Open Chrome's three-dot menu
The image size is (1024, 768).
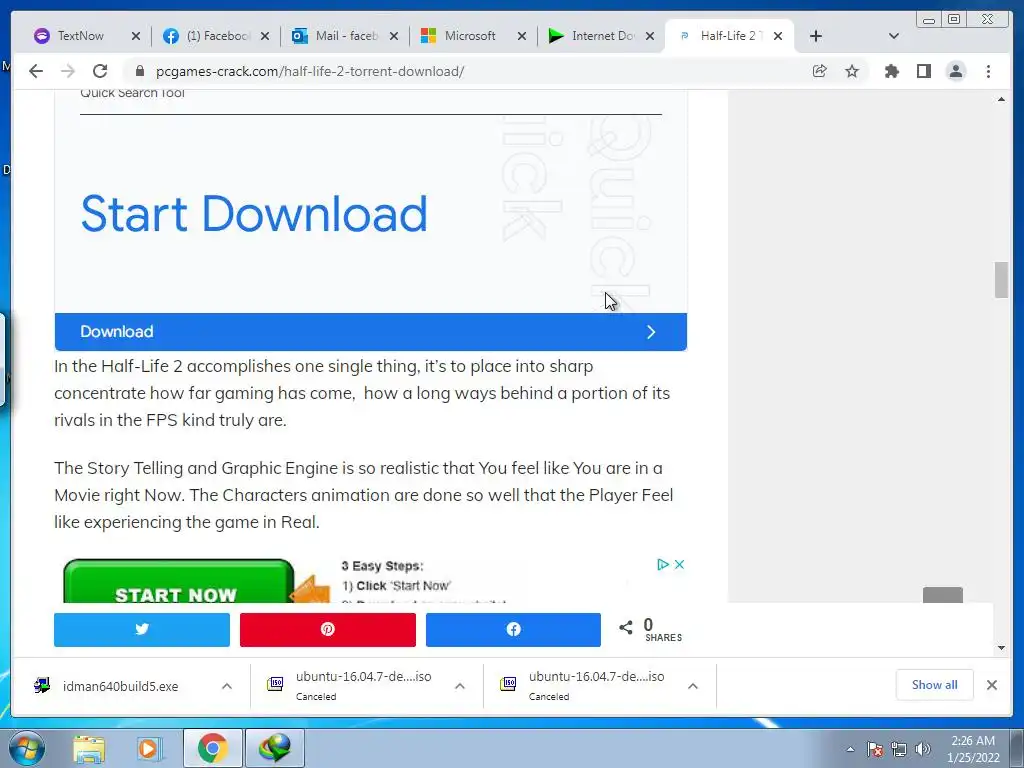pos(988,71)
